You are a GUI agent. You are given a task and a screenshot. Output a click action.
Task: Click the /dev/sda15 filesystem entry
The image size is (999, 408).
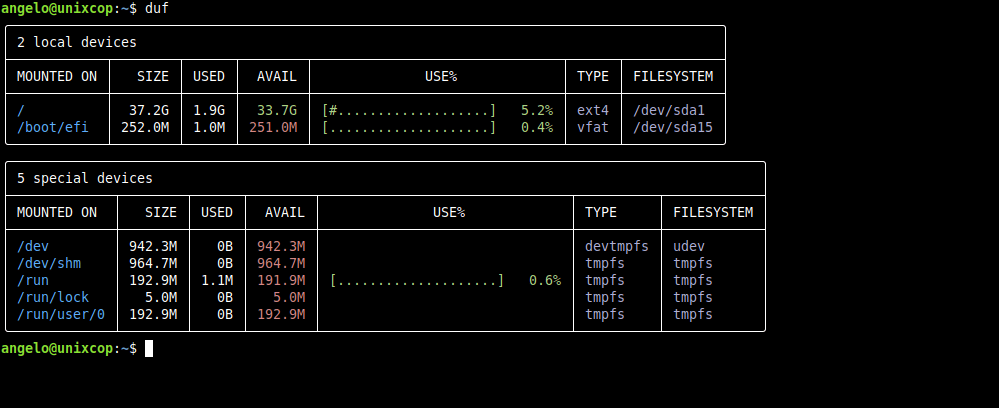click(673, 128)
